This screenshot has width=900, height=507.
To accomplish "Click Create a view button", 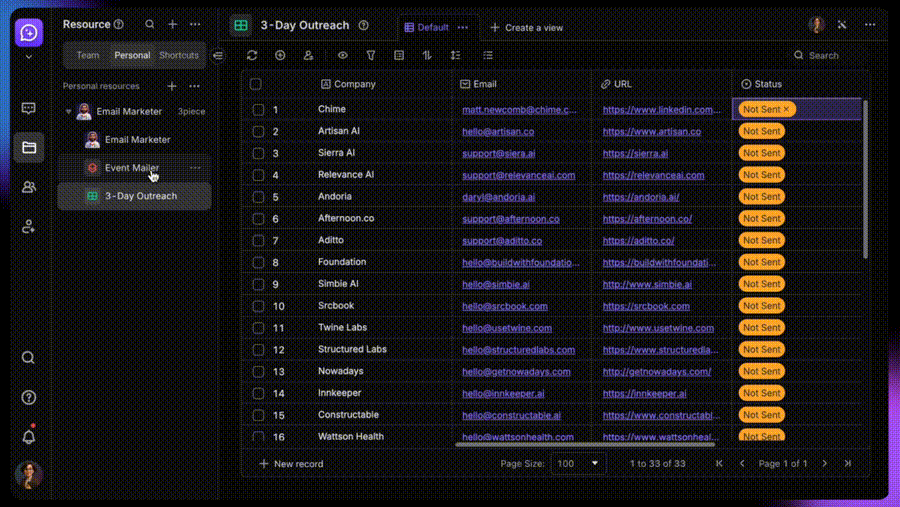I will [x=527, y=28].
